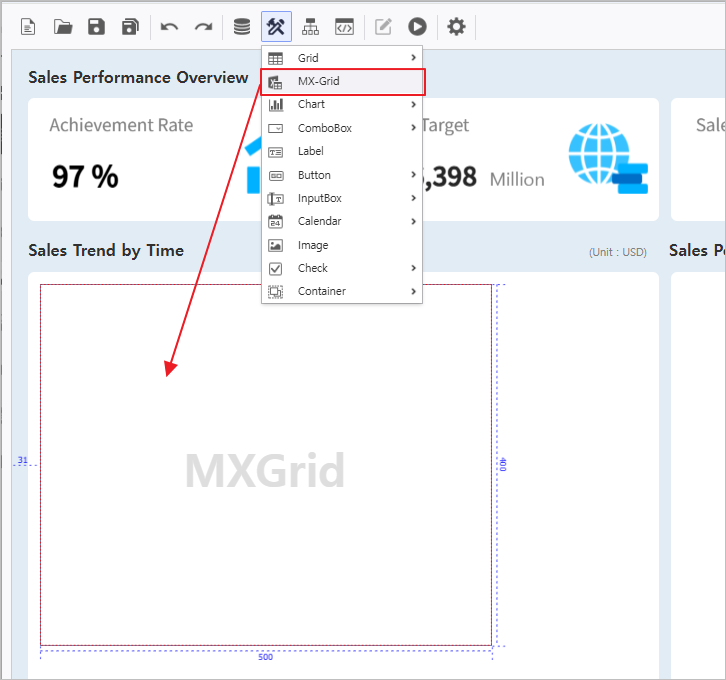Expand the ComboBox submenu

tap(342, 128)
